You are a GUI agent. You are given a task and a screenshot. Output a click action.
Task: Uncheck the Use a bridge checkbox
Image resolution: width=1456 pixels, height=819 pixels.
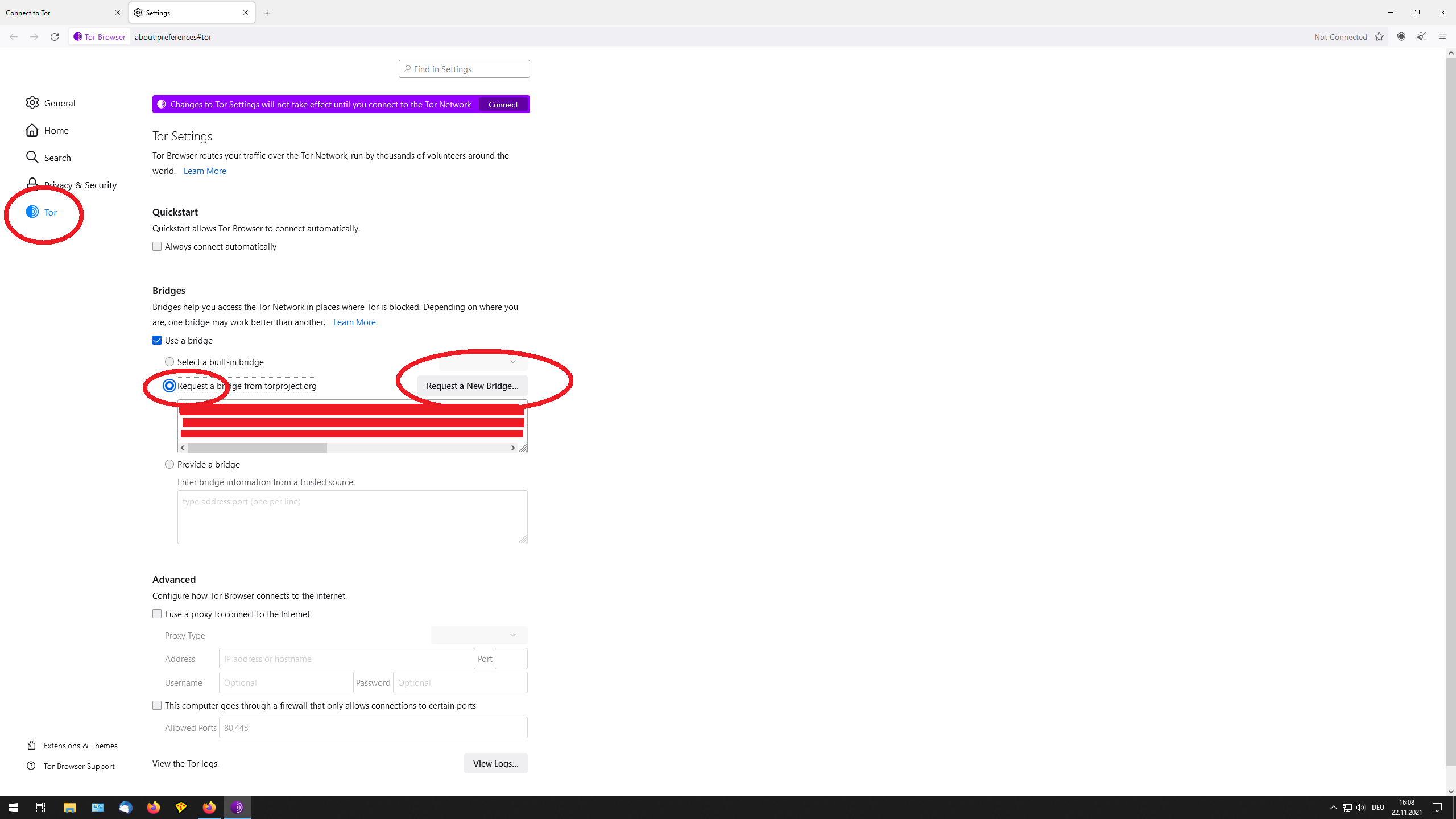[157, 340]
